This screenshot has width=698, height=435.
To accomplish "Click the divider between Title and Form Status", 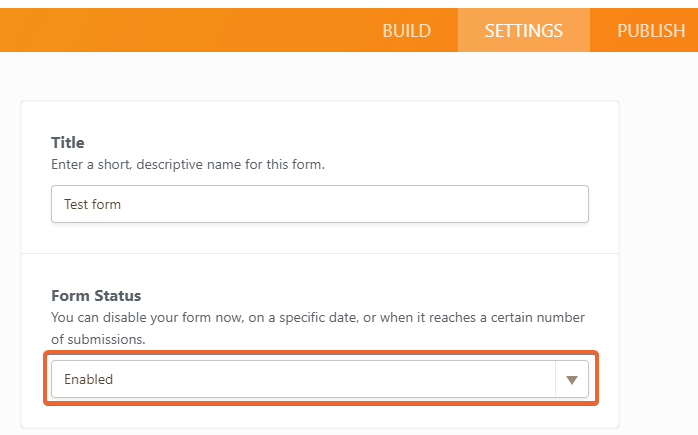I will click(320, 253).
